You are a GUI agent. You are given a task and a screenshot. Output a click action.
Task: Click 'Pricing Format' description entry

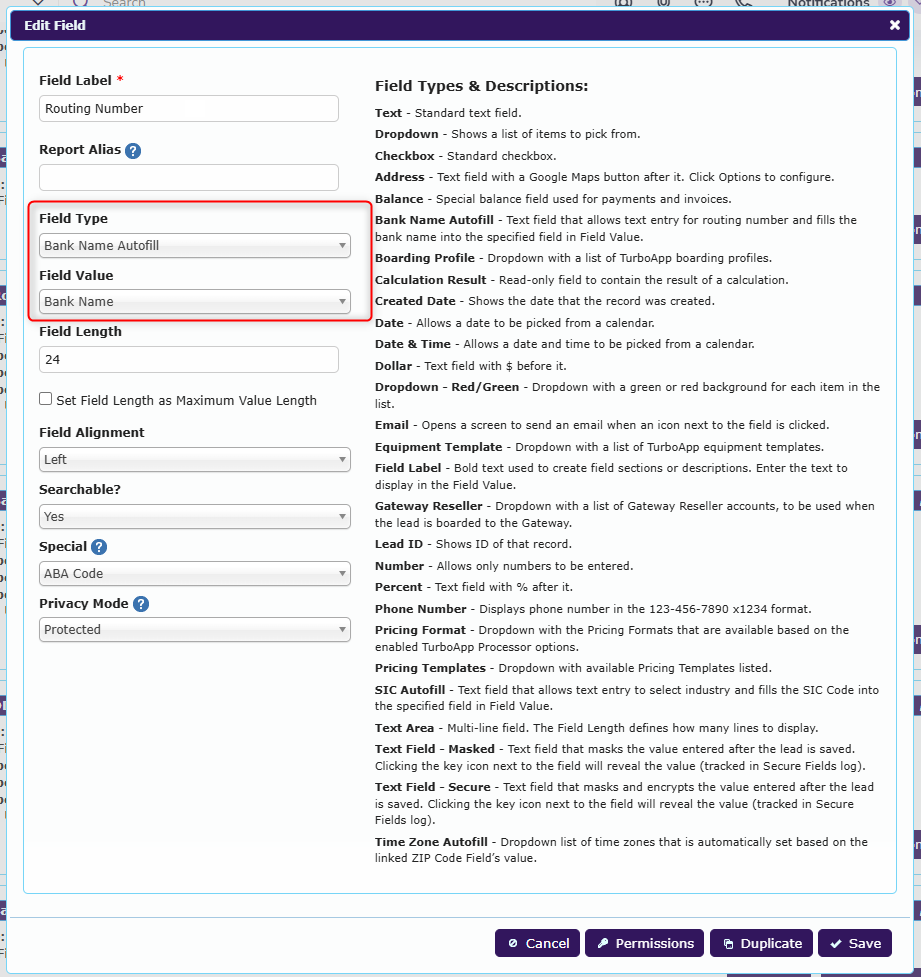point(612,639)
